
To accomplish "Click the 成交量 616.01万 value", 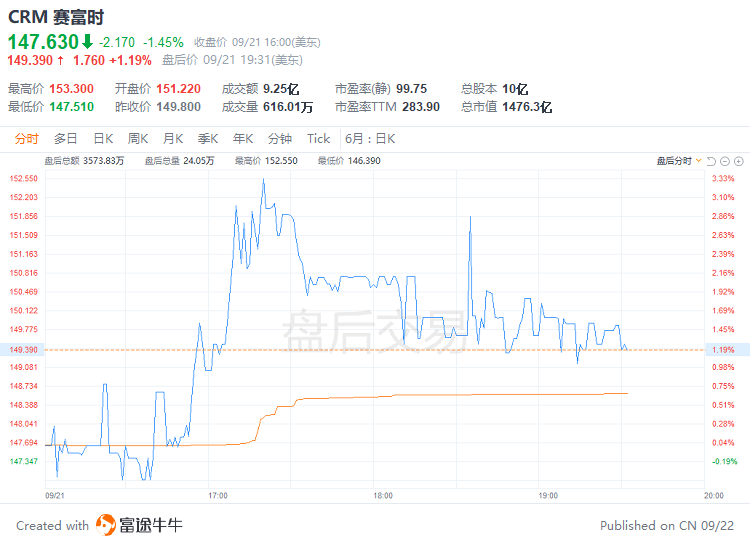I will [x=288, y=106].
